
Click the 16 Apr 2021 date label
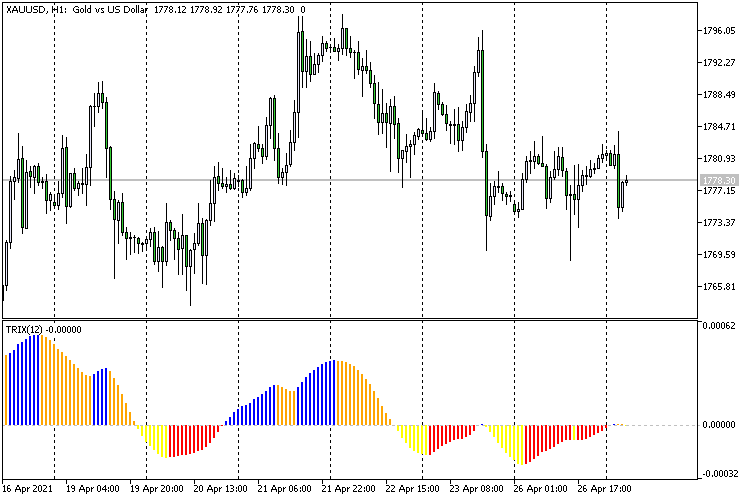27,489
